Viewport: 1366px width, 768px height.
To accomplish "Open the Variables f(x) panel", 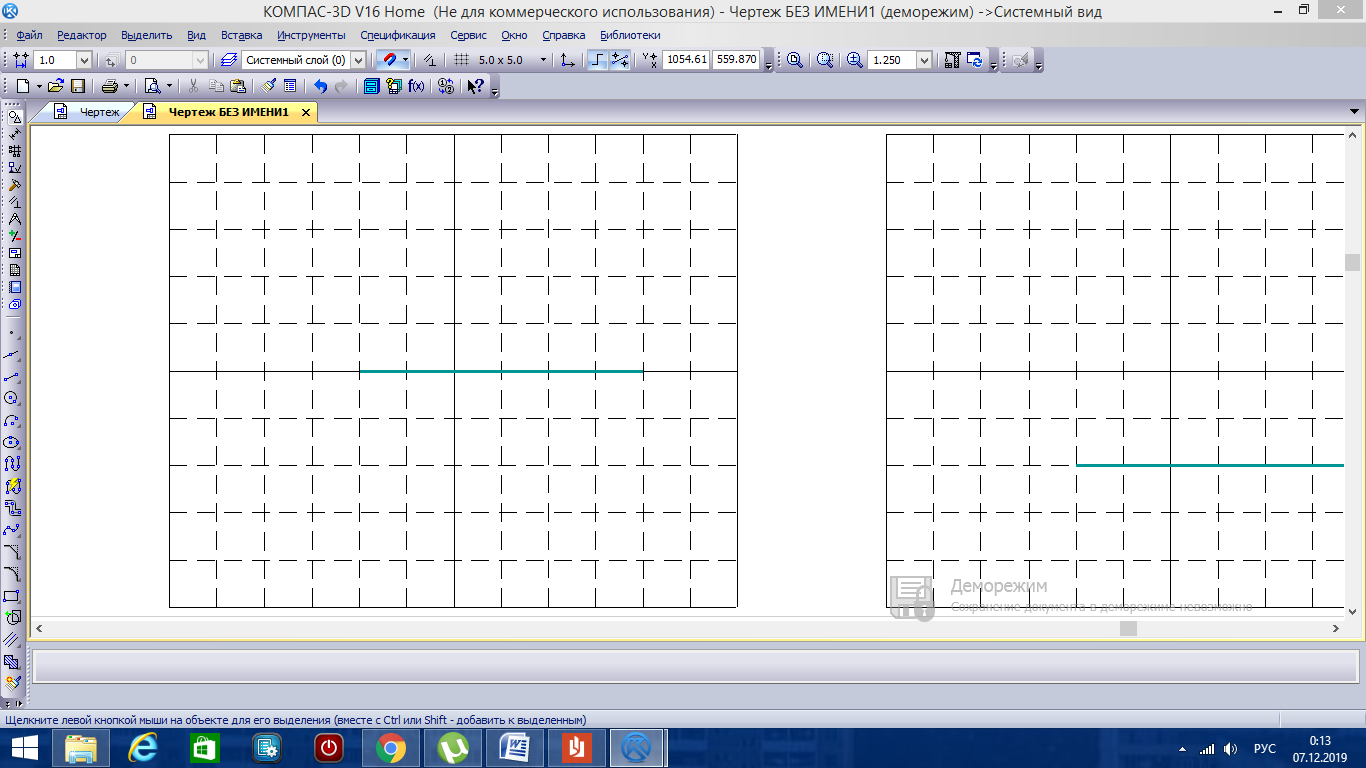I will point(416,86).
